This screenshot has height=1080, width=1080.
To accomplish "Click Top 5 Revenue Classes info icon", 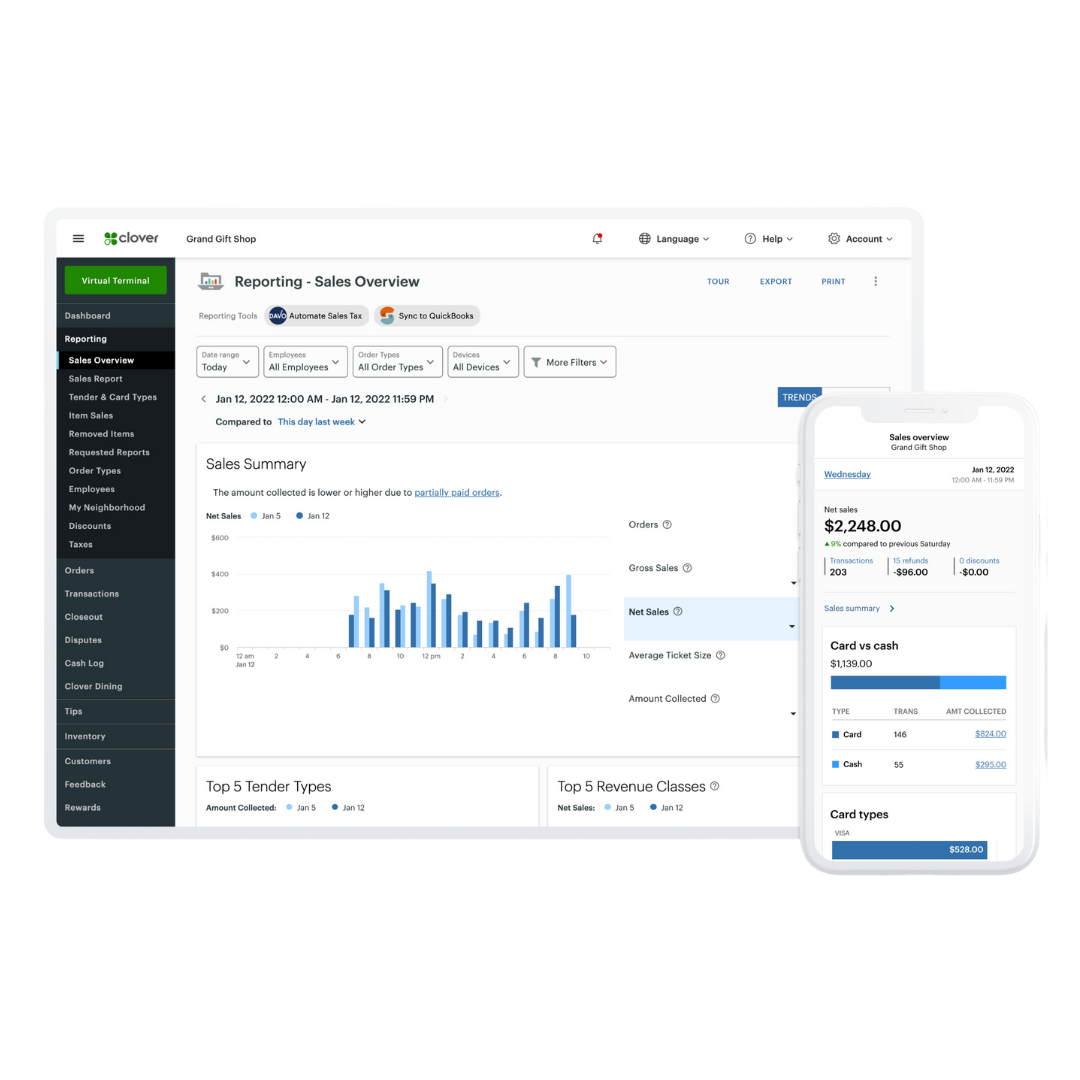I will (x=714, y=786).
